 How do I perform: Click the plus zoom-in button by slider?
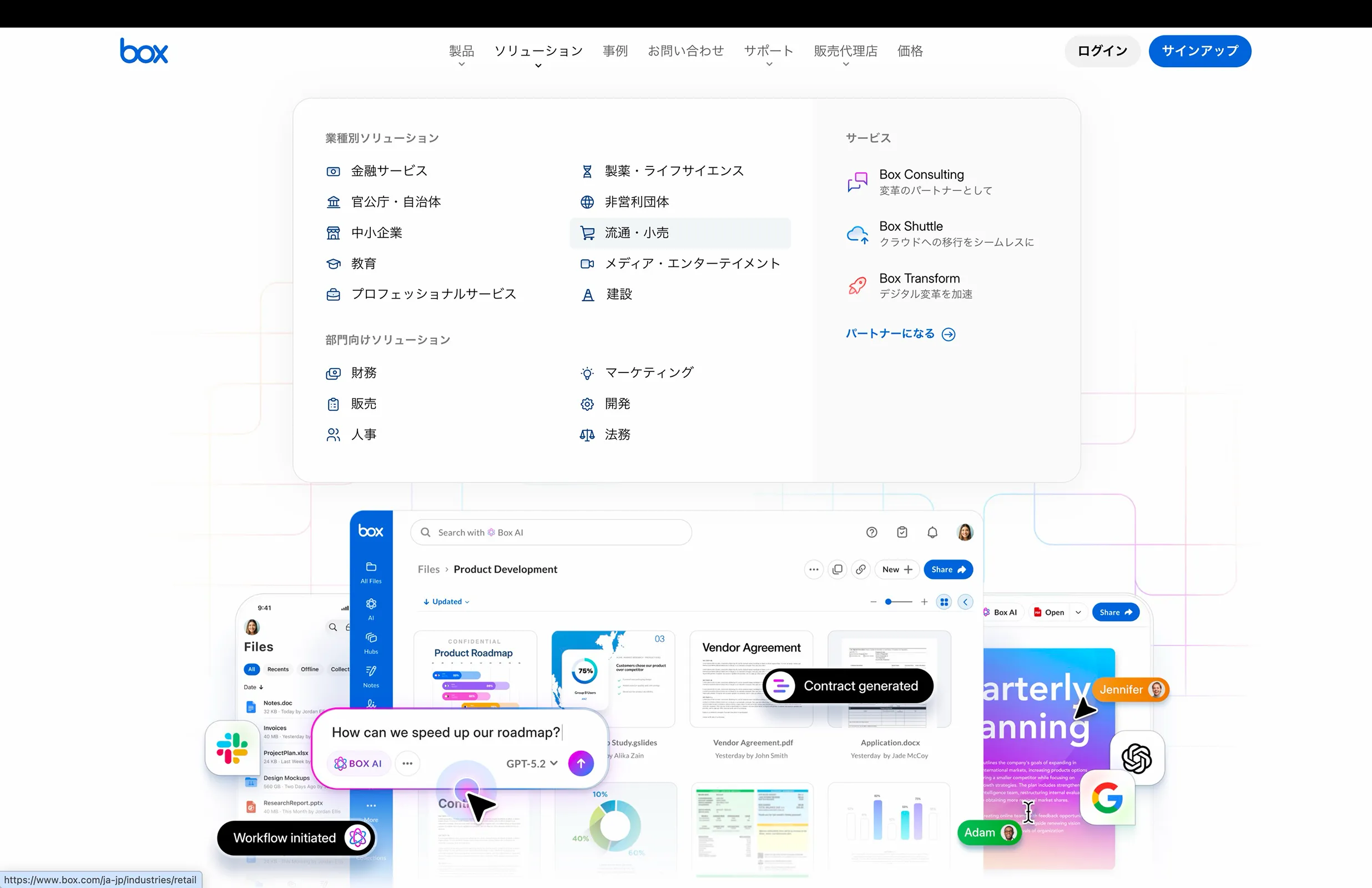coord(924,602)
